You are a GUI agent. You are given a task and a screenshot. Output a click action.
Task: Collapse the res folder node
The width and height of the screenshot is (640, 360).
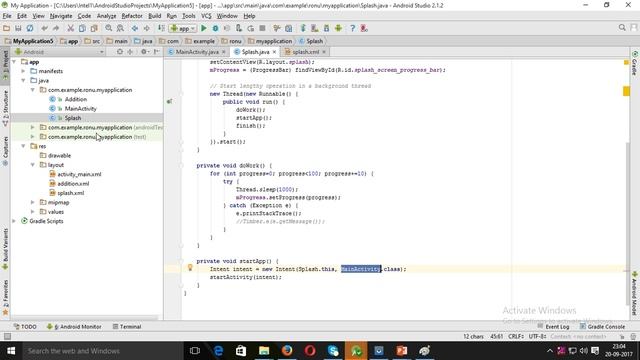pos(24,146)
